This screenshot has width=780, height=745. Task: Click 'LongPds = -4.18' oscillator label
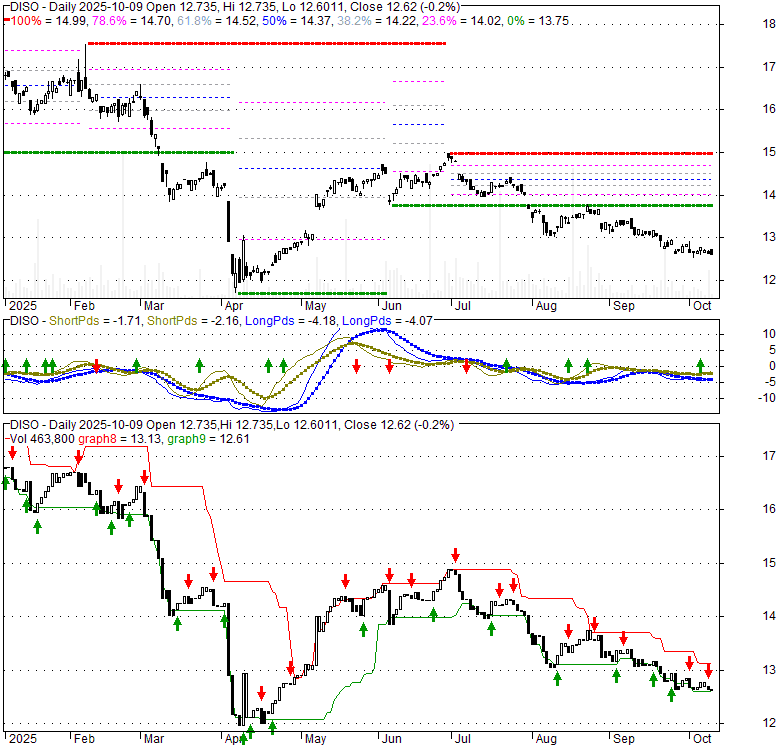click(x=291, y=321)
